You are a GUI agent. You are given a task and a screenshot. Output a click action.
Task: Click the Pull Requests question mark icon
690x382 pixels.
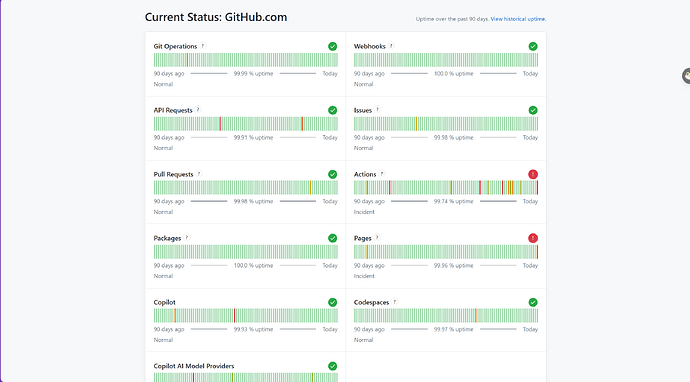point(199,174)
